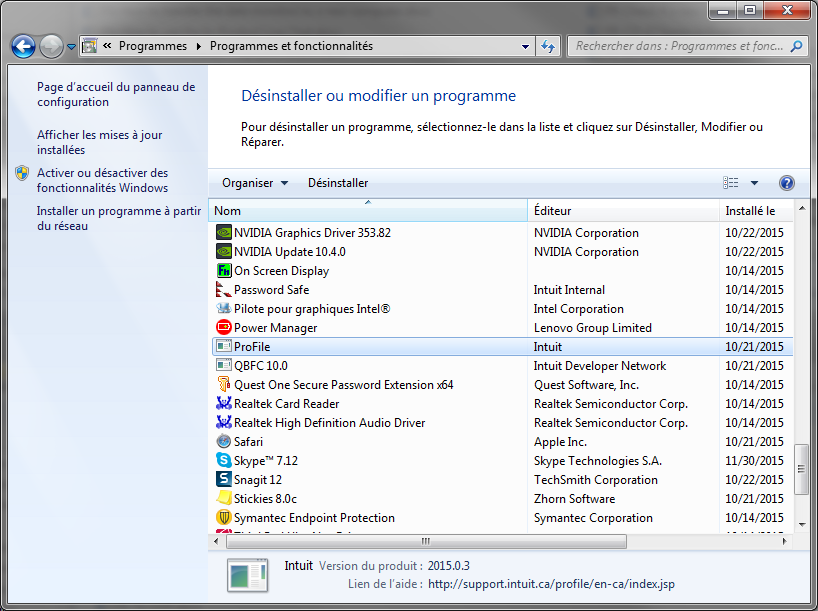Click the Snagit 12 icon
The image size is (818, 611).
point(224,480)
